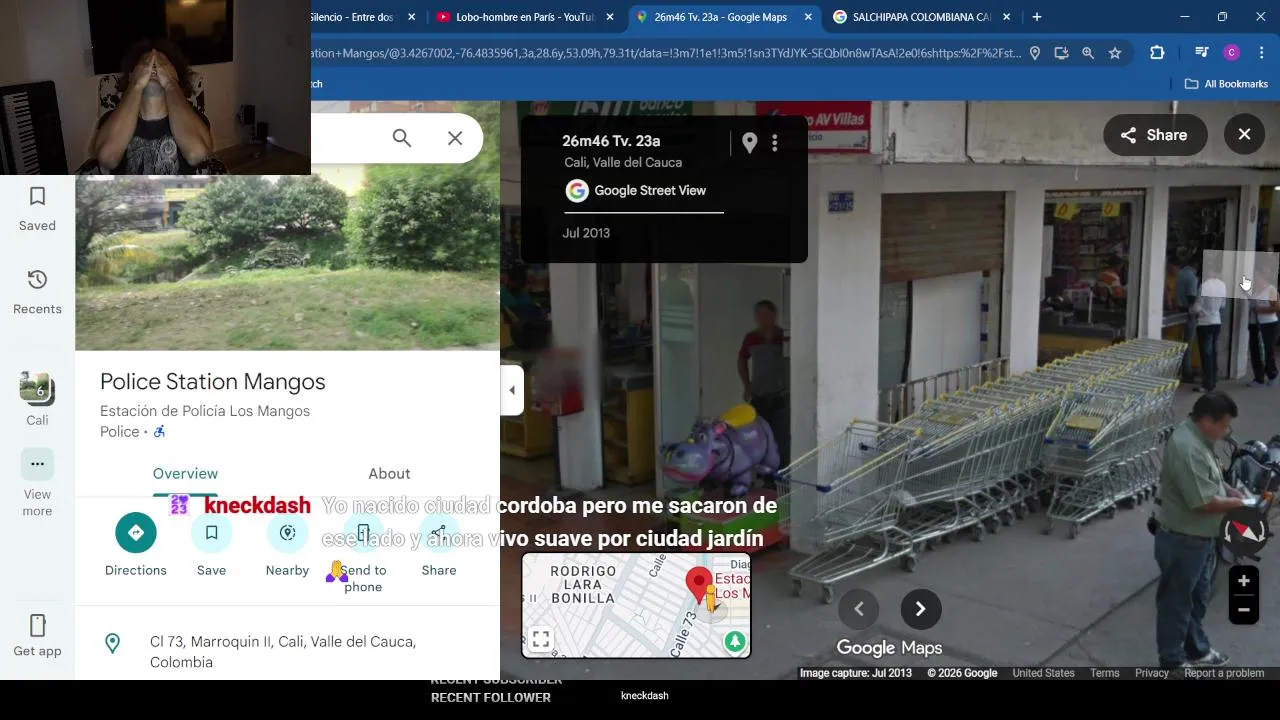Click the mini map thumbnail
The height and width of the screenshot is (720, 1280).
[636, 605]
